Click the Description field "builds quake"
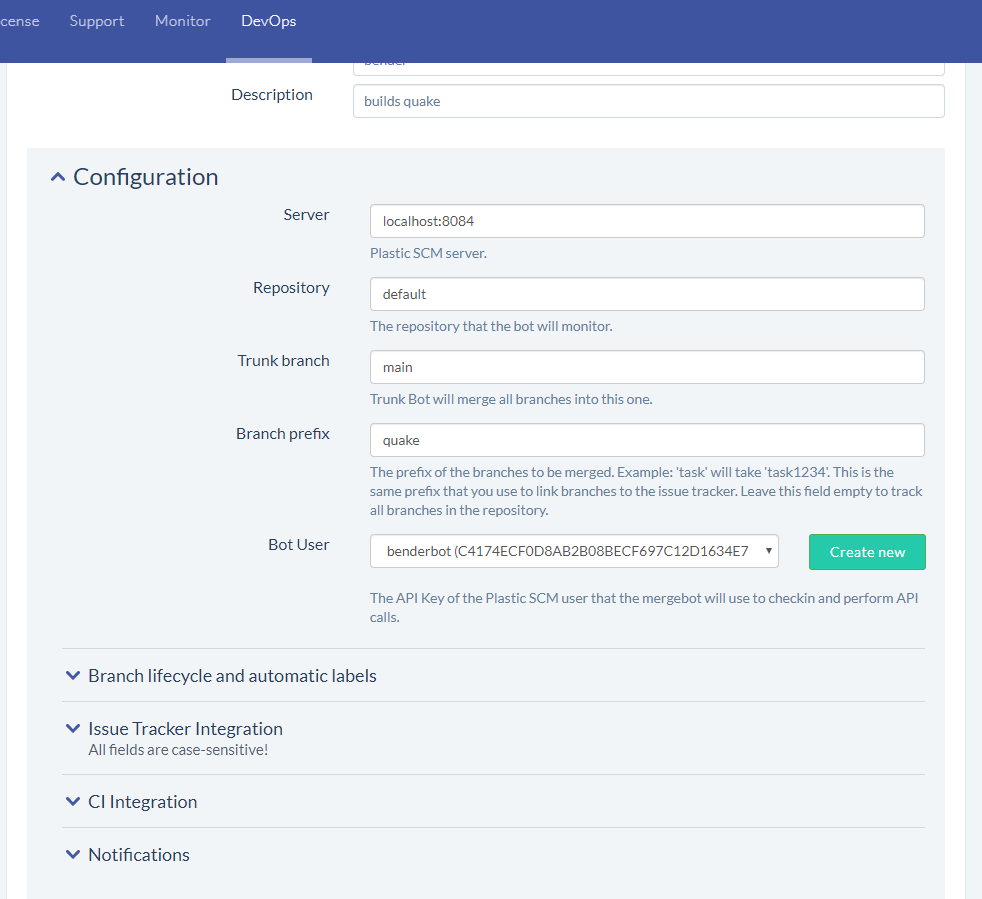Screen dimensions: 982x899 click(x=647, y=101)
